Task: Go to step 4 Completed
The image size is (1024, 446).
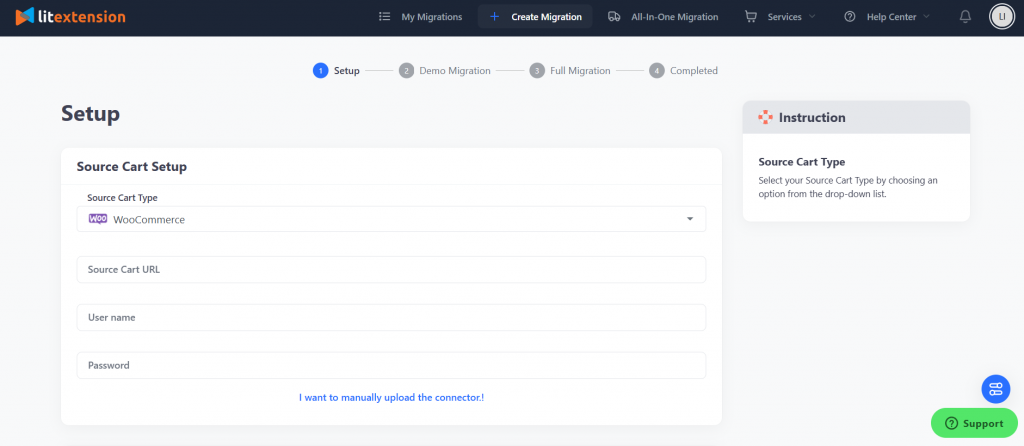Action: pyautogui.click(x=684, y=71)
